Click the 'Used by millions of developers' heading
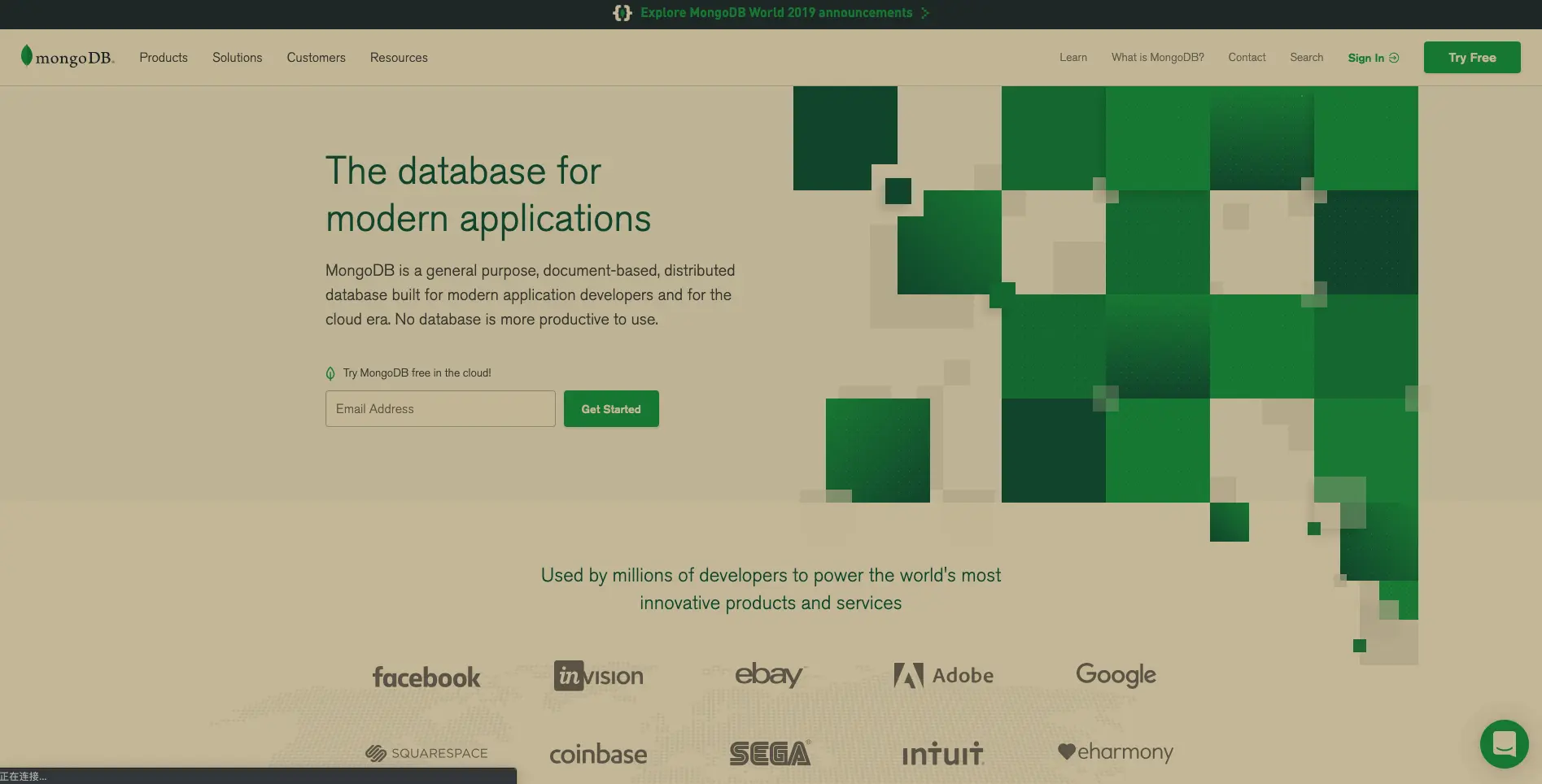Viewport: 1542px width, 784px height. [771, 589]
